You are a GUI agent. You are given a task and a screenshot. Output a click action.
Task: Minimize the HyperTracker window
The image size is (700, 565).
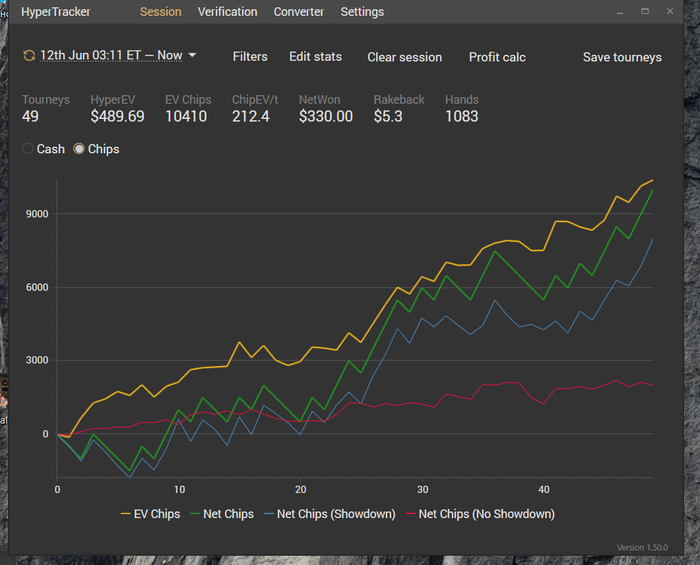click(620, 12)
